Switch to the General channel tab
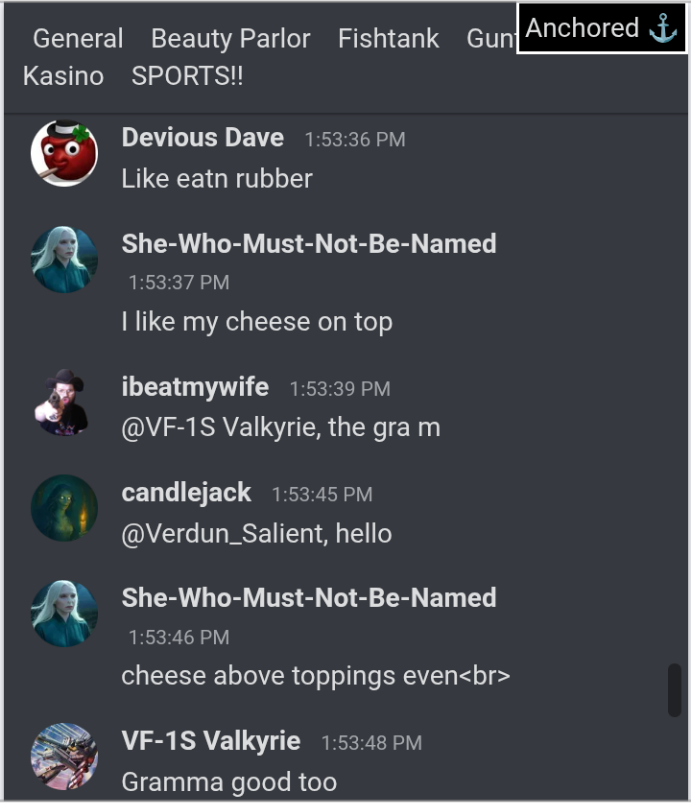The width and height of the screenshot is (691, 803). click(x=78, y=38)
